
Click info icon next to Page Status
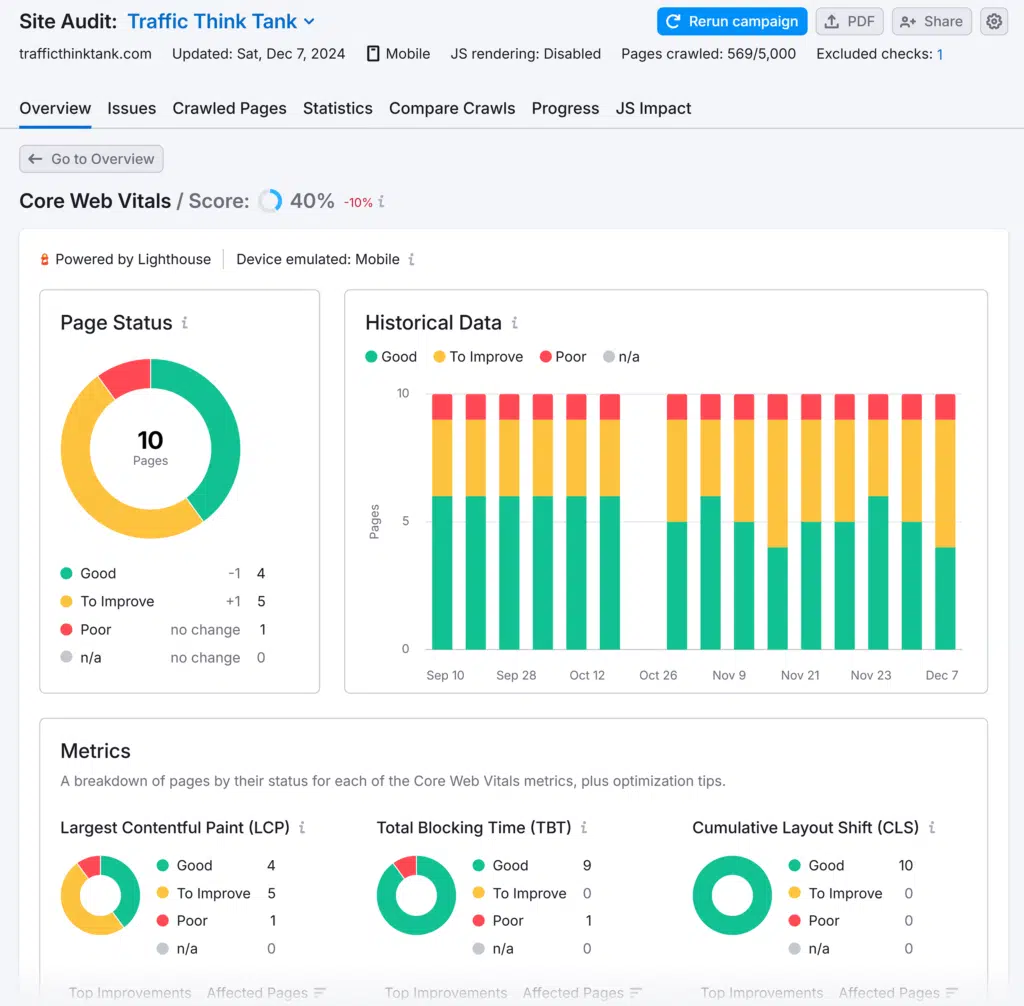tap(185, 323)
